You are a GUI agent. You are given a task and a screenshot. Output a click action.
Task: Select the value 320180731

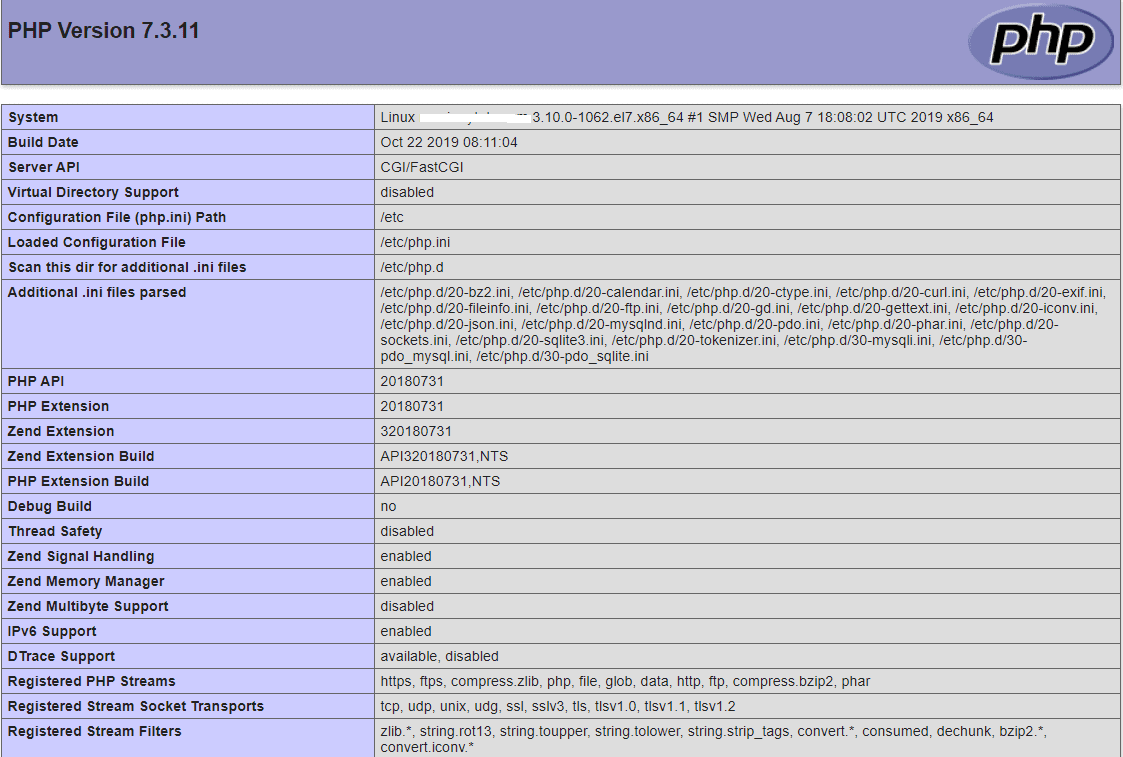[416, 432]
